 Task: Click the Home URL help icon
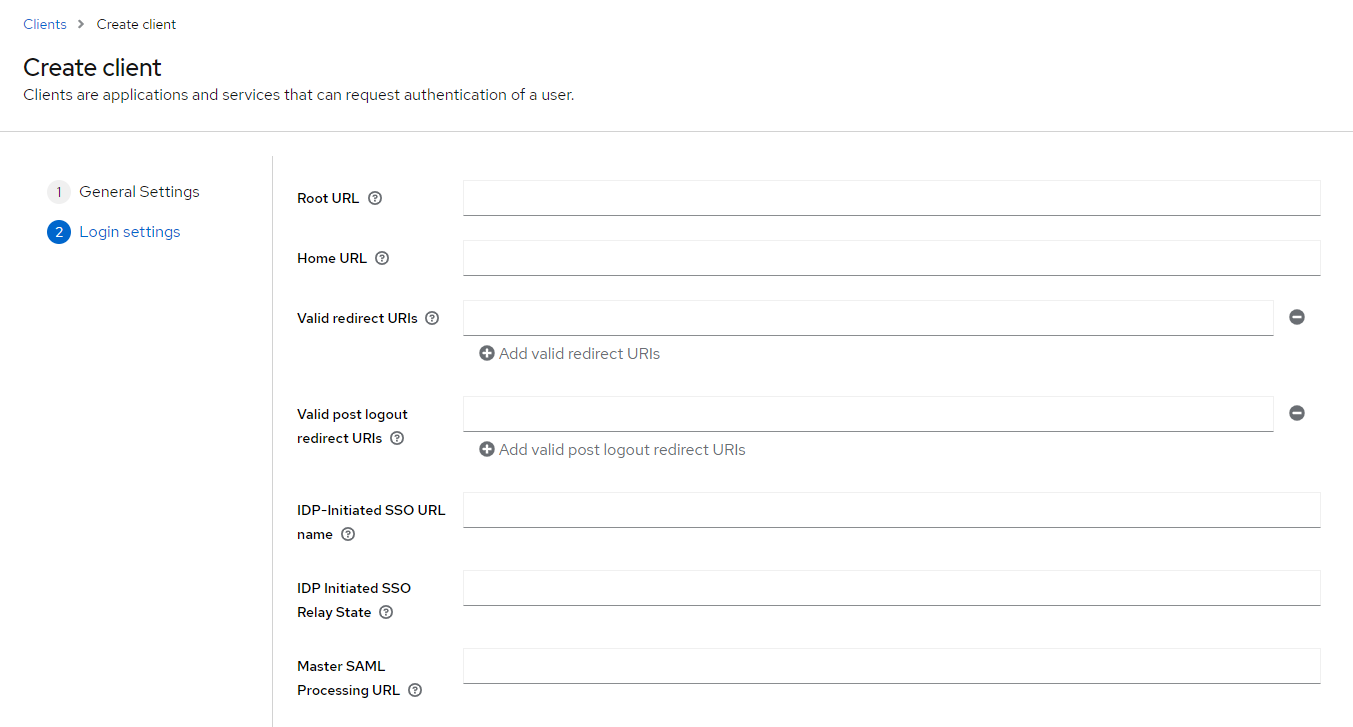pyautogui.click(x=382, y=258)
